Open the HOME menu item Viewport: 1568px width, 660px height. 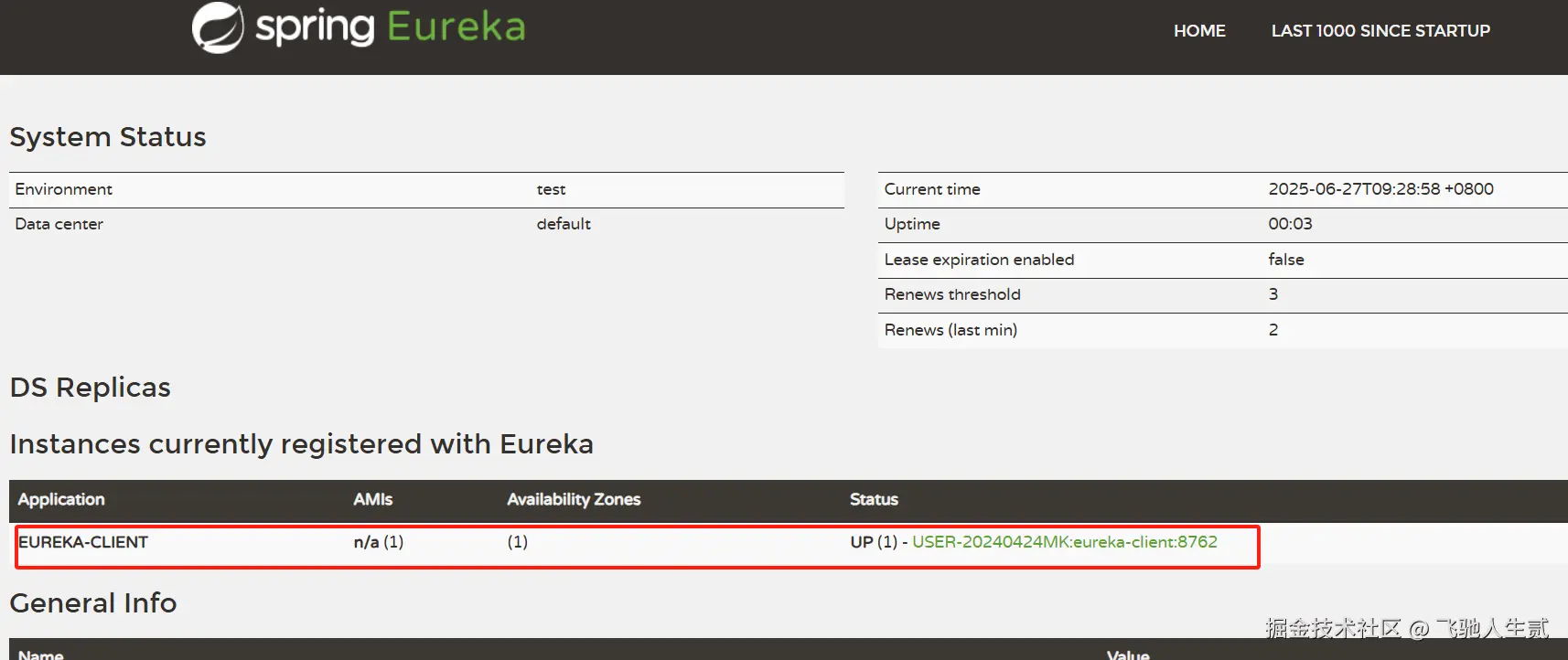pyautogui.click(x=1199, y=31)
